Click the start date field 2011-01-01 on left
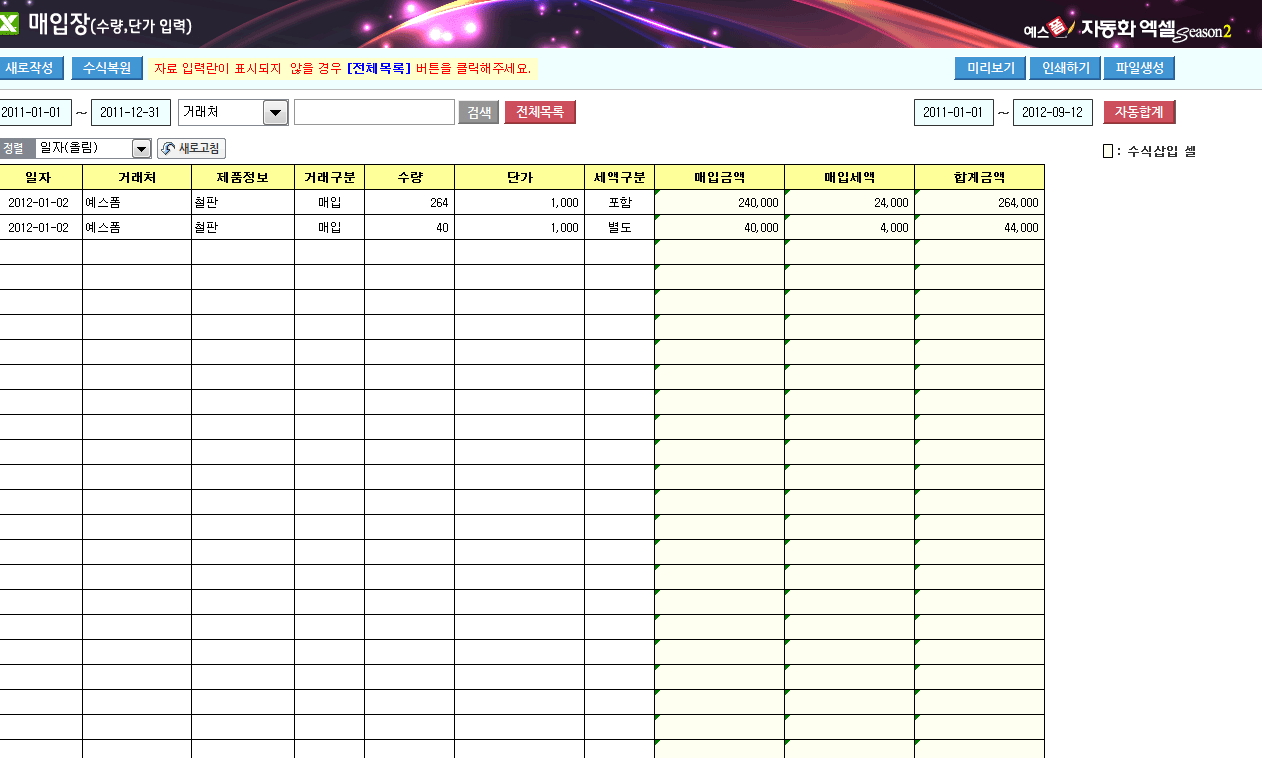The width and height of the screenshot is (1262, 758). (x=35, y=112)
